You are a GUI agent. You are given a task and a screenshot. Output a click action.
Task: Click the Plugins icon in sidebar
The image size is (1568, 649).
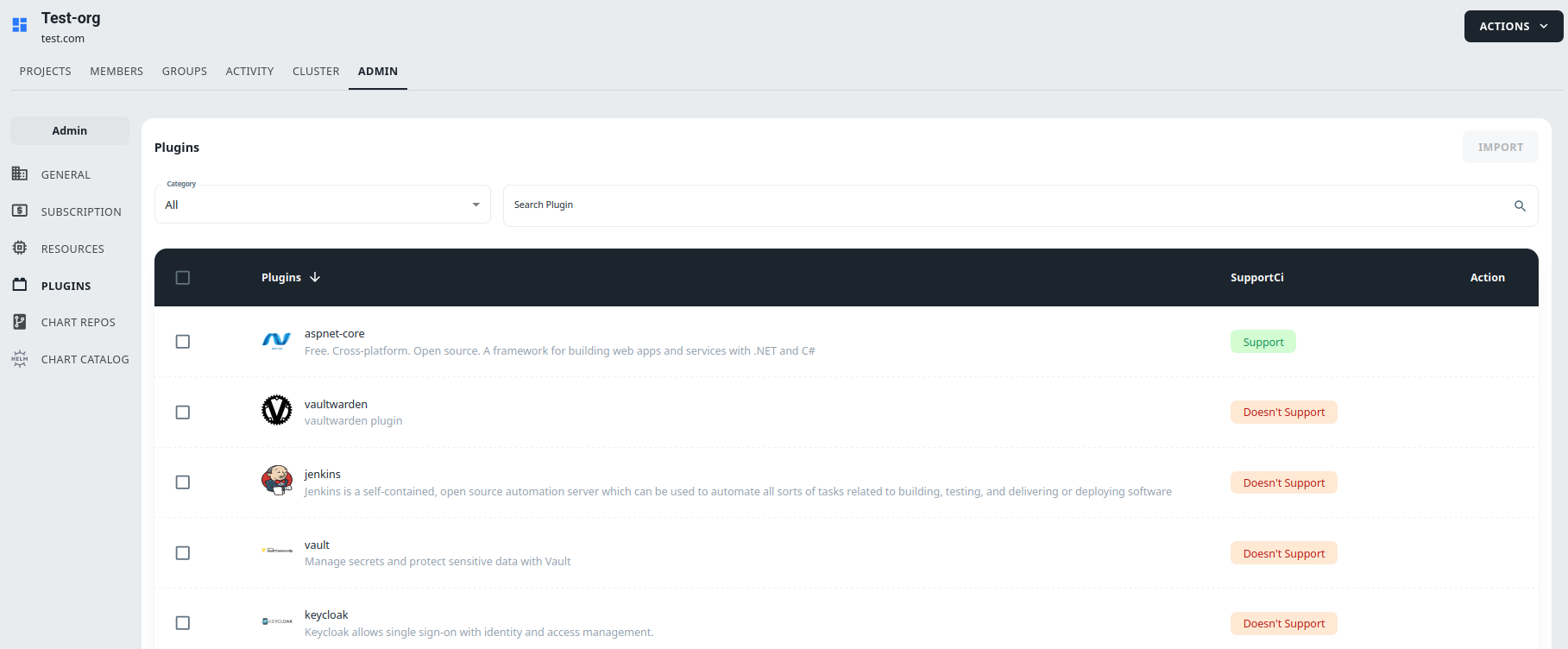click(20, 285)
